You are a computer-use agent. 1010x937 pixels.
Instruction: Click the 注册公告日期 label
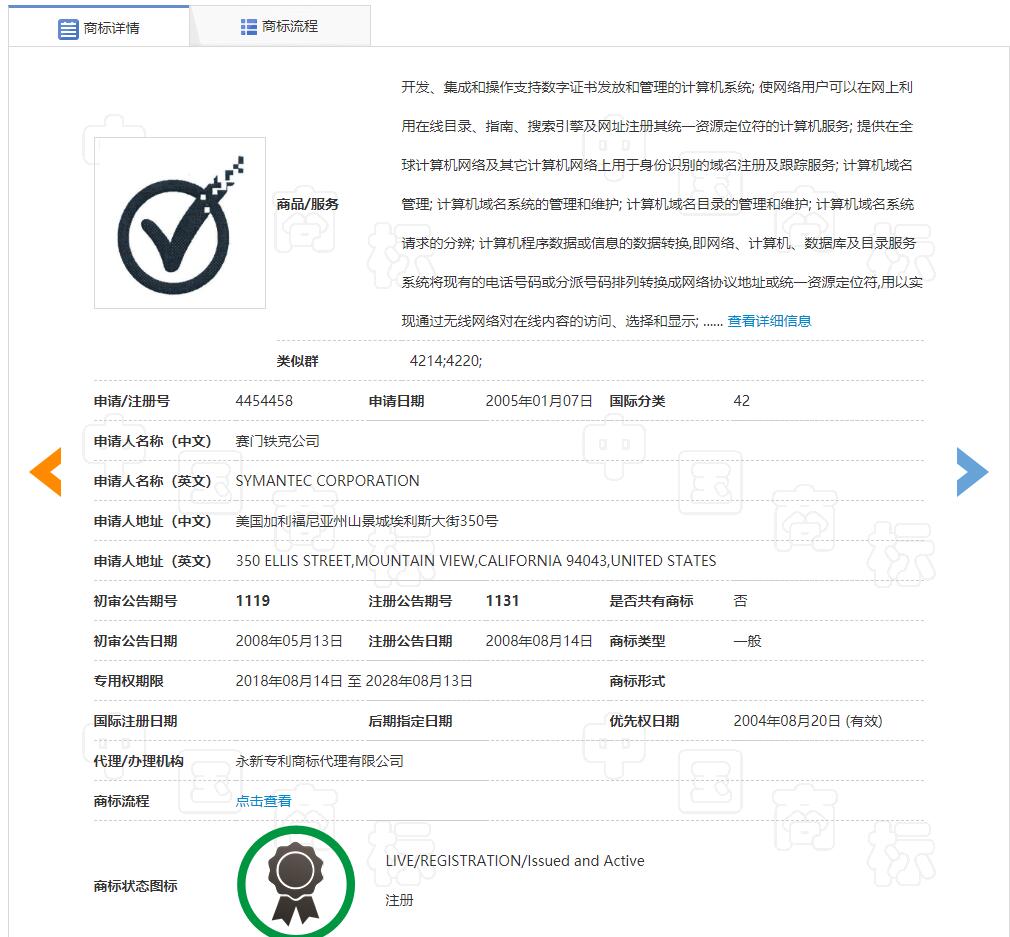tap(410, 641)
